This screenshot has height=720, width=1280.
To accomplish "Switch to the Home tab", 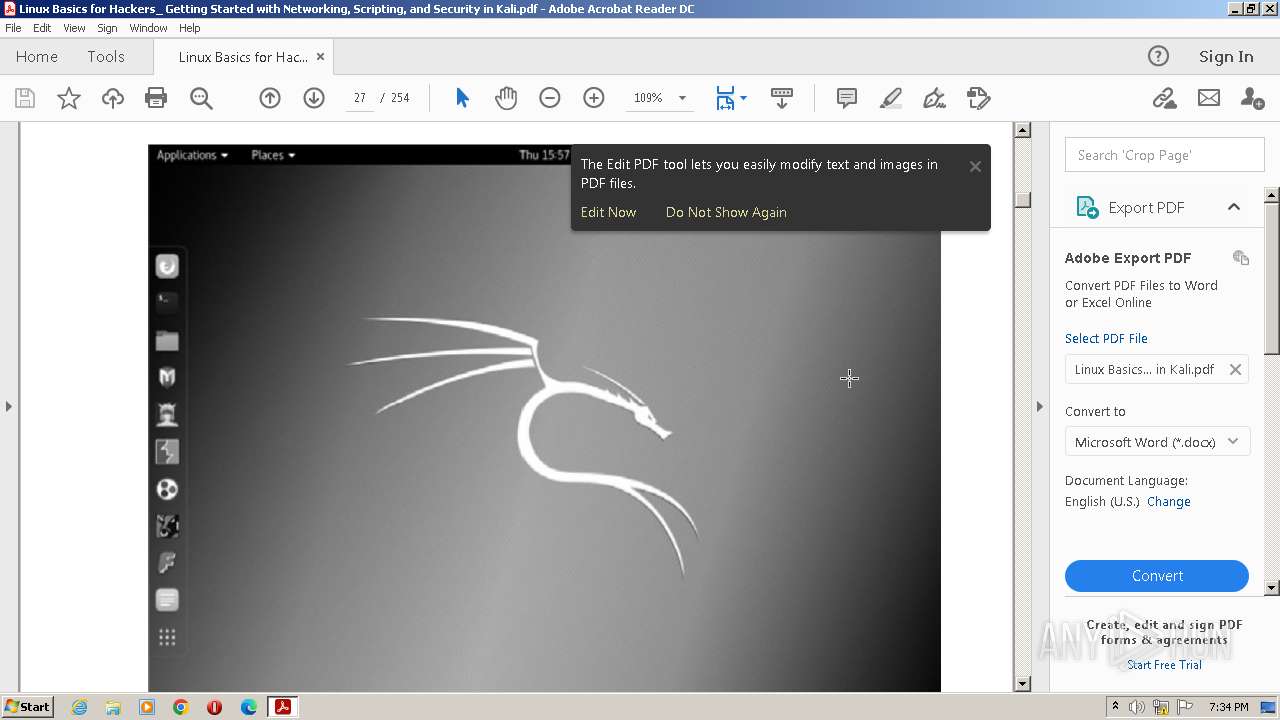I will (37, 57).
